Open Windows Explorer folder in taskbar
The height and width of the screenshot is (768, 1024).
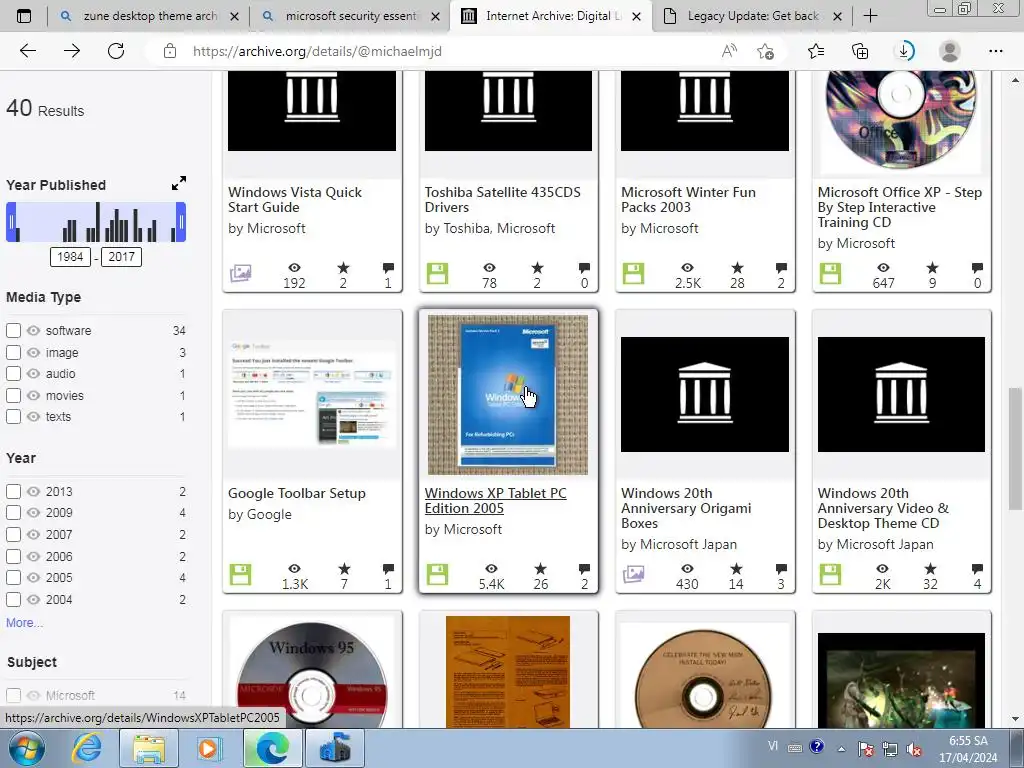(x=149, y=748)
